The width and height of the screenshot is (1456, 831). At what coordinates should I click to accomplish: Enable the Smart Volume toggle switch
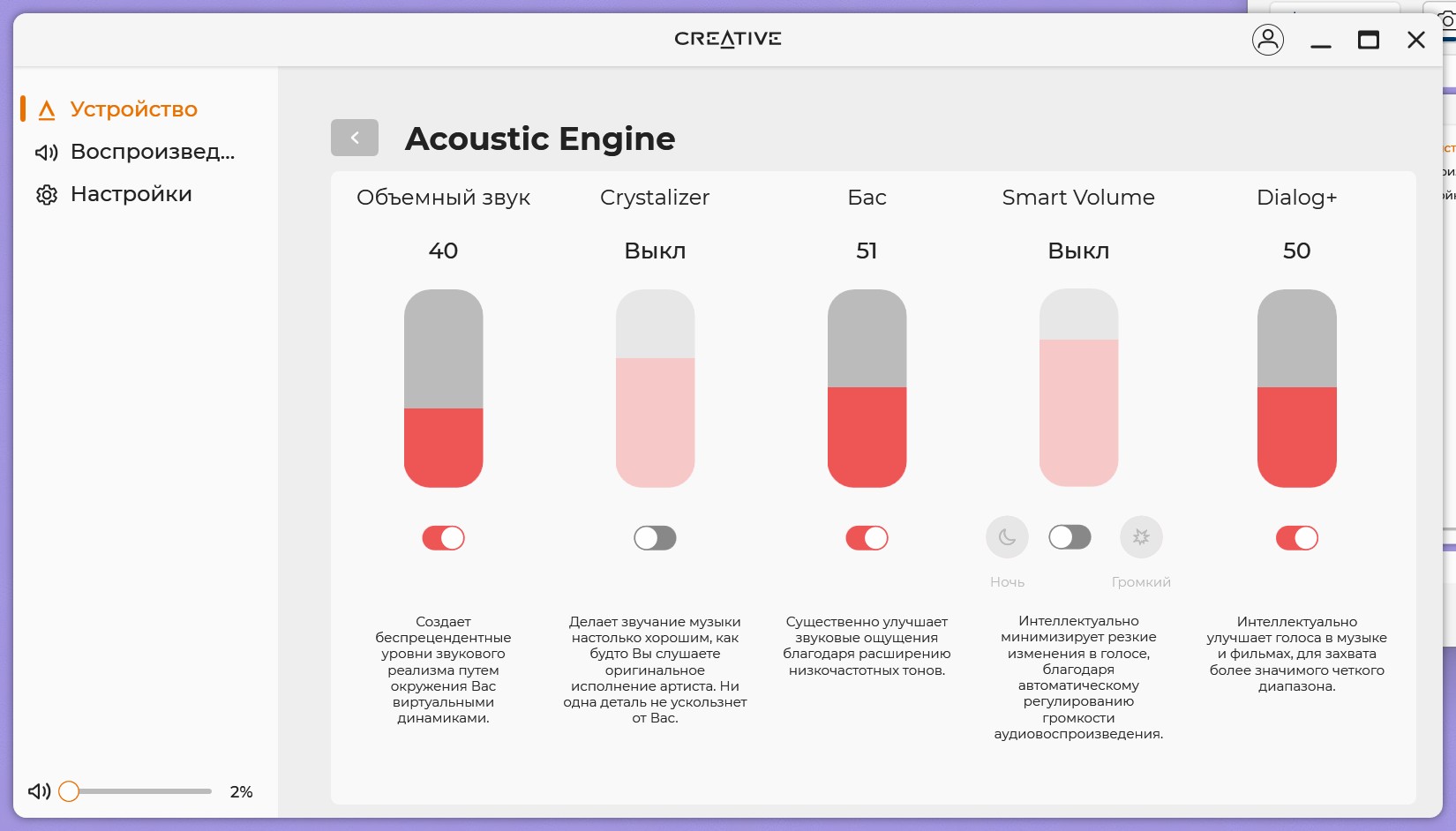point(1069,537)
